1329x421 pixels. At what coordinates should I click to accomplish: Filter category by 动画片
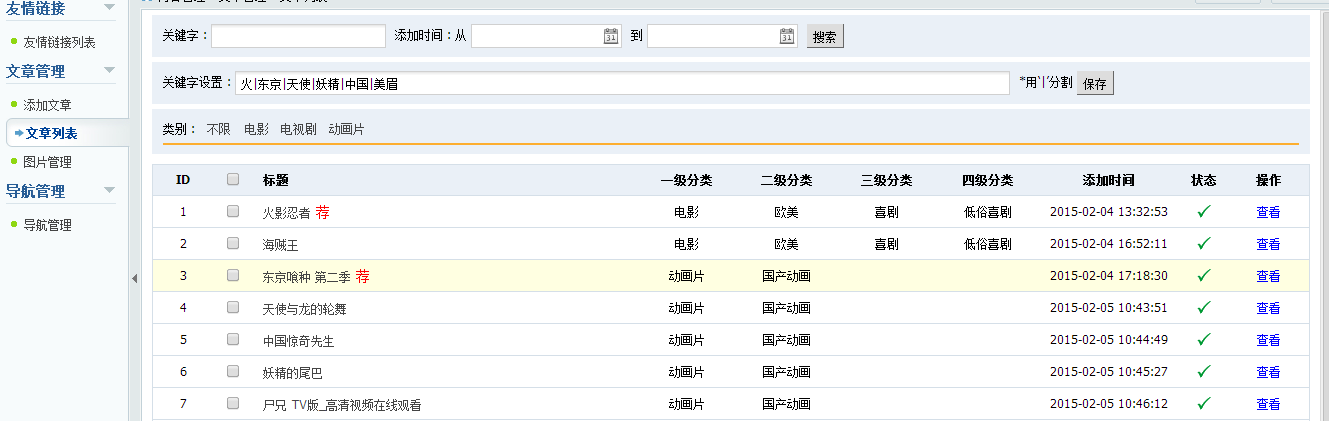346,129
